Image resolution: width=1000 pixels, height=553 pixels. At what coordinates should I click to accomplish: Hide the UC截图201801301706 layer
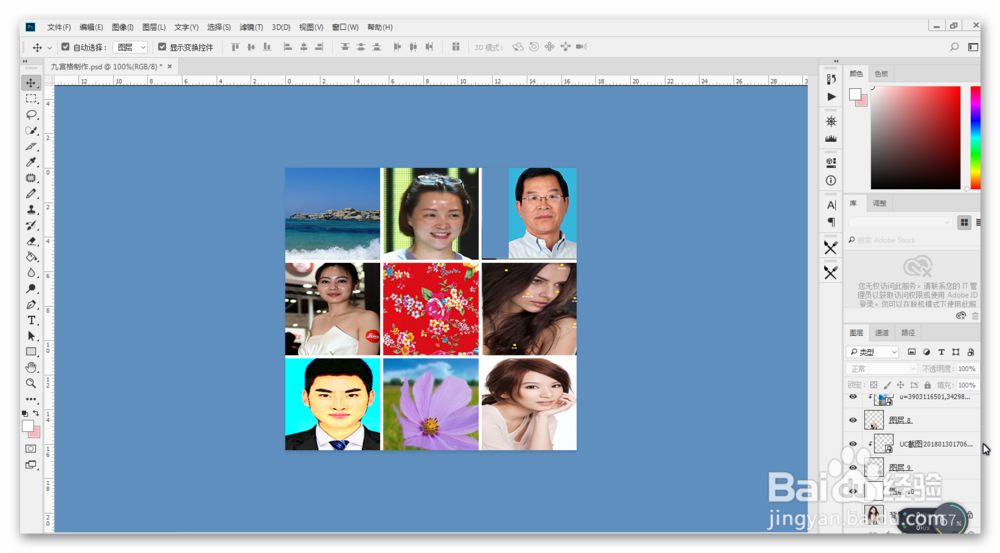[853, 443]
